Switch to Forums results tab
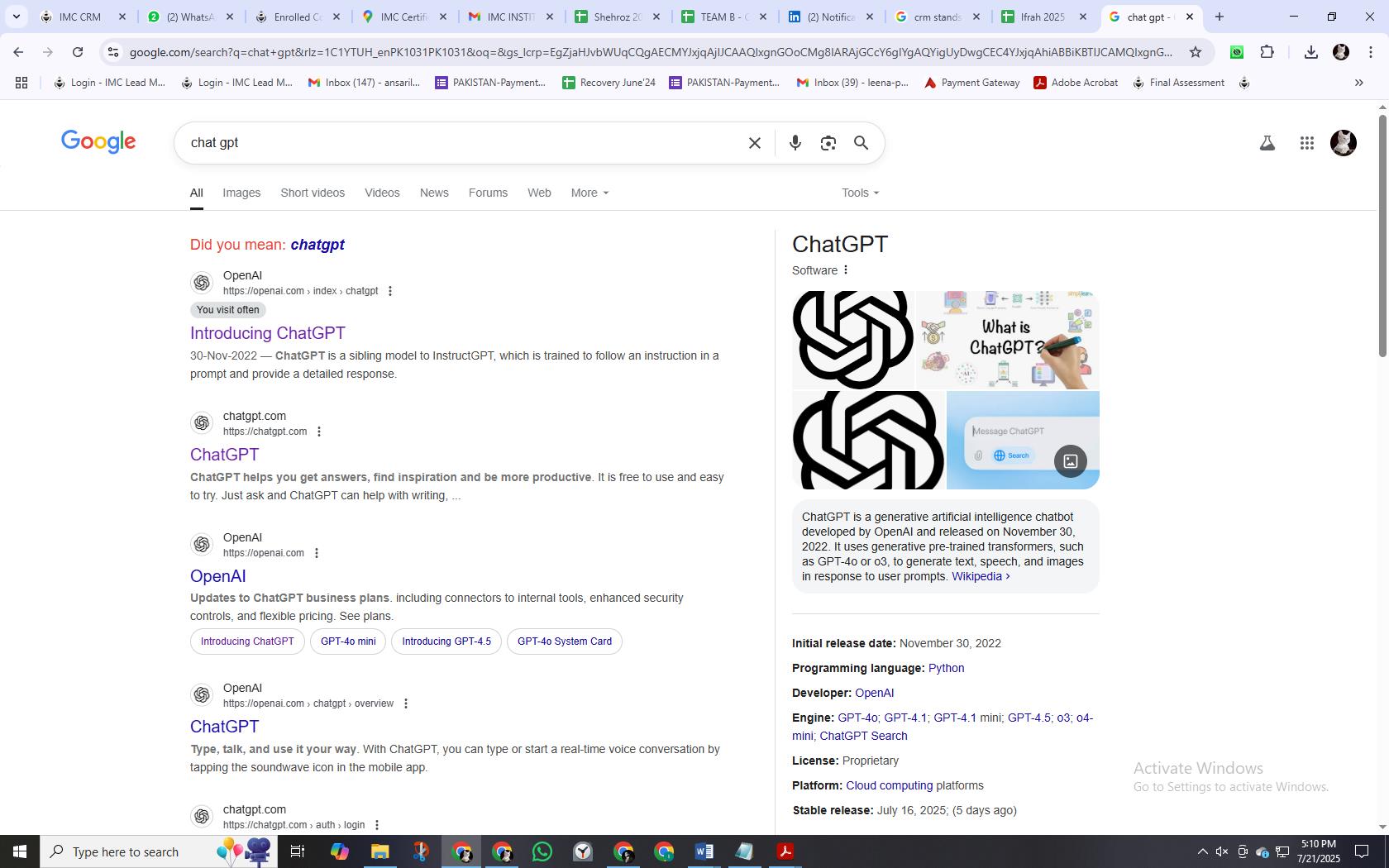Image resolution: width=1389 pixels, height=868 pixels. coord(488,193)
